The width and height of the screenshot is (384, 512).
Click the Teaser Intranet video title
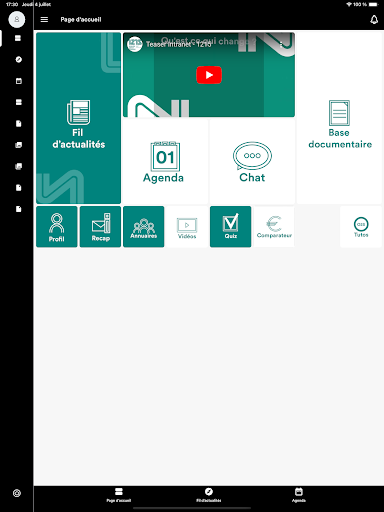[179, 44]
